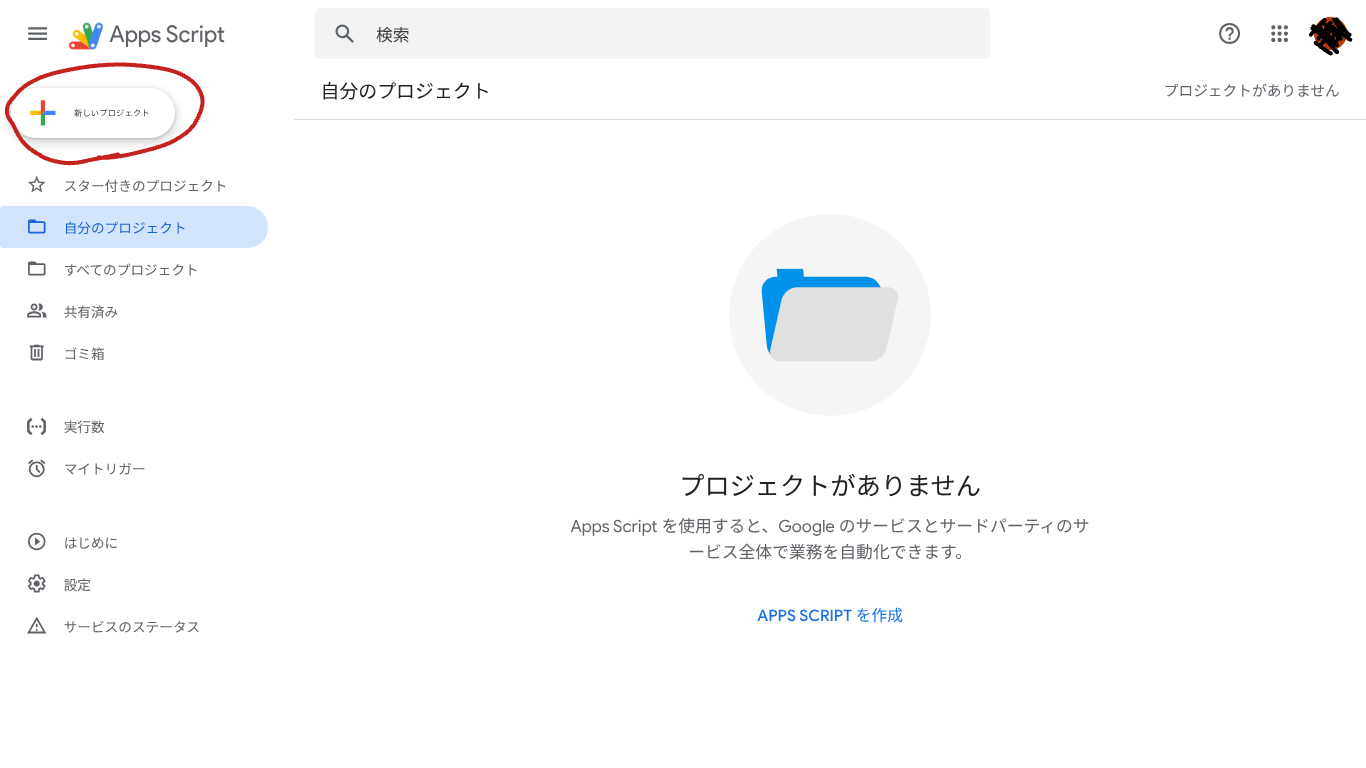Open the hamburger main menu
1366x768 pixels.
point(37,34)
